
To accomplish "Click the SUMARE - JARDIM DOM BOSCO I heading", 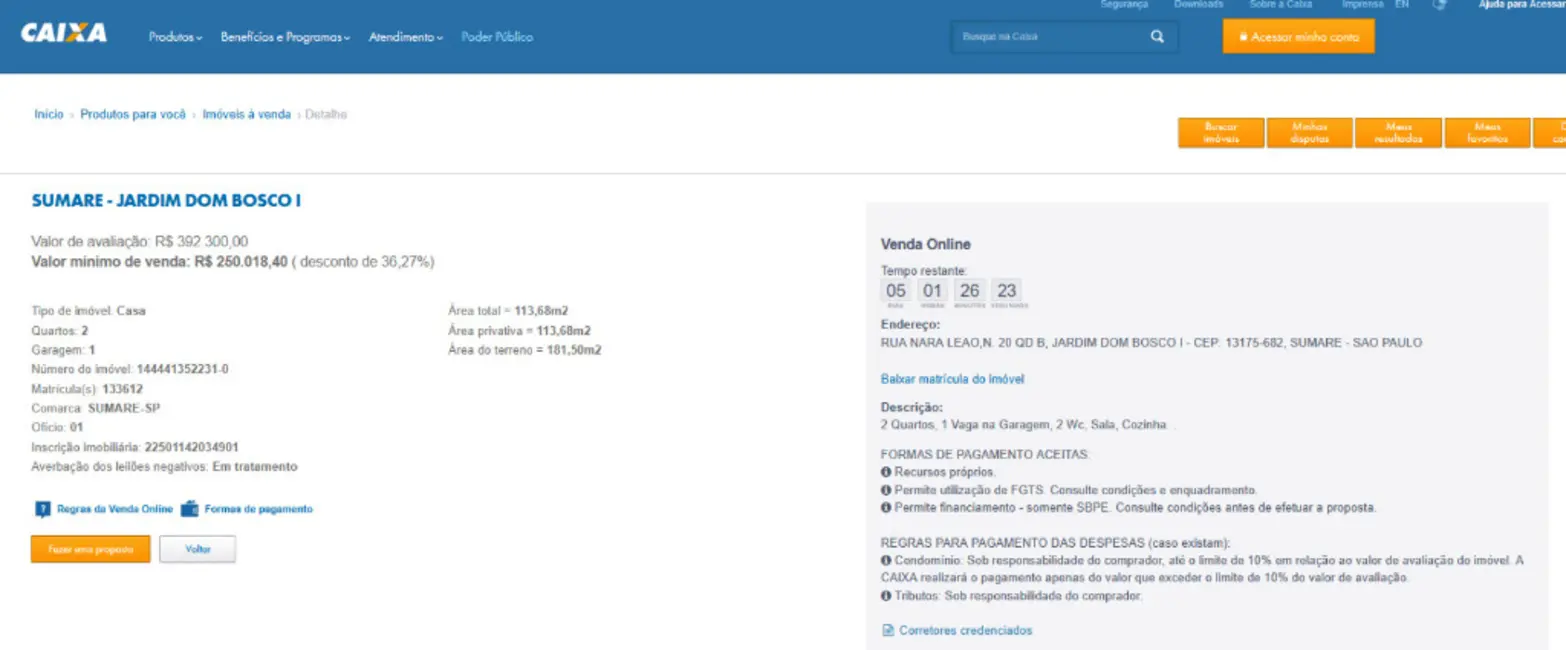I will tap(167, 201).
